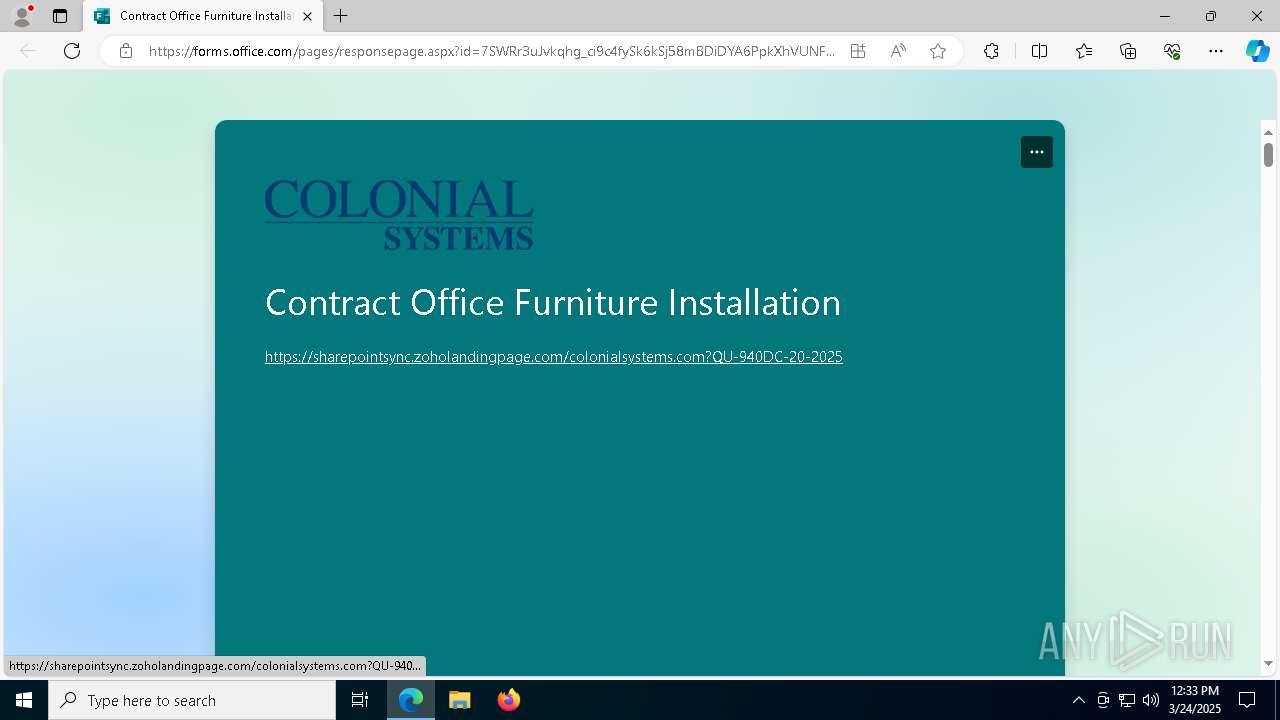Select the Contract Office Furniture Installation tab
Screen dimensions: 1280x720
coord(203,16)
